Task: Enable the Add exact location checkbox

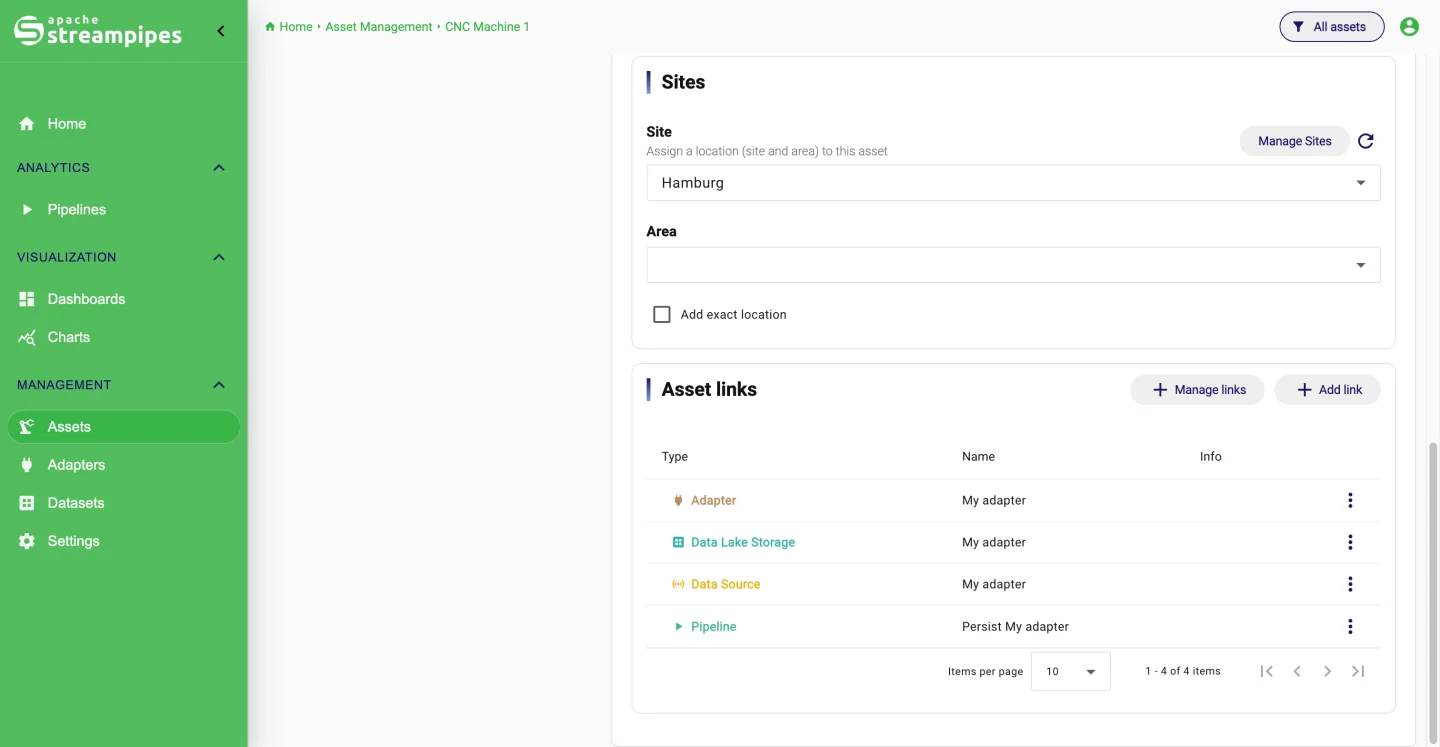Action: [661, 314]
